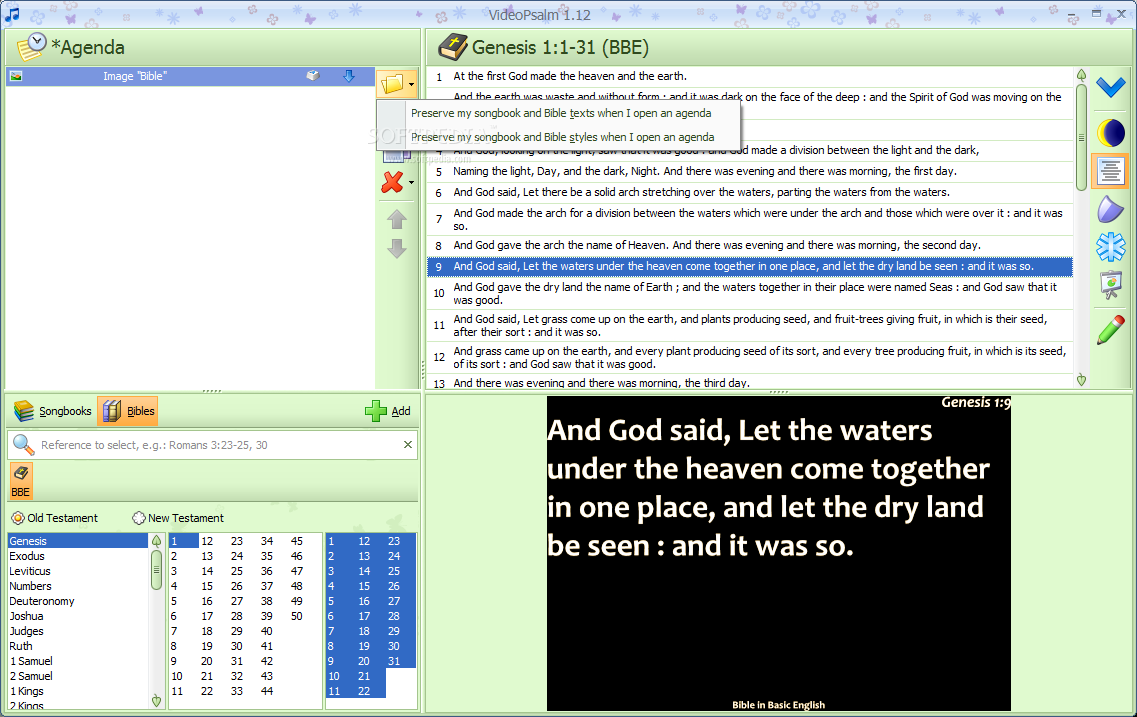Click verse 5 'Naming the light, Day'
This screenshot has width=1137, height=717.
[x=750, y=171]
